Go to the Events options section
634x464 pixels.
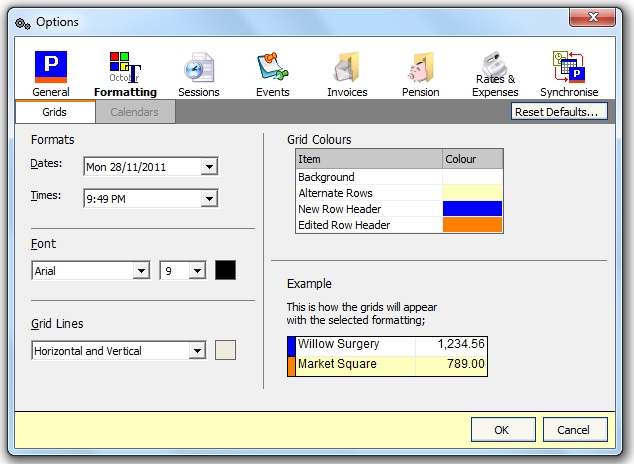[273, 74]
